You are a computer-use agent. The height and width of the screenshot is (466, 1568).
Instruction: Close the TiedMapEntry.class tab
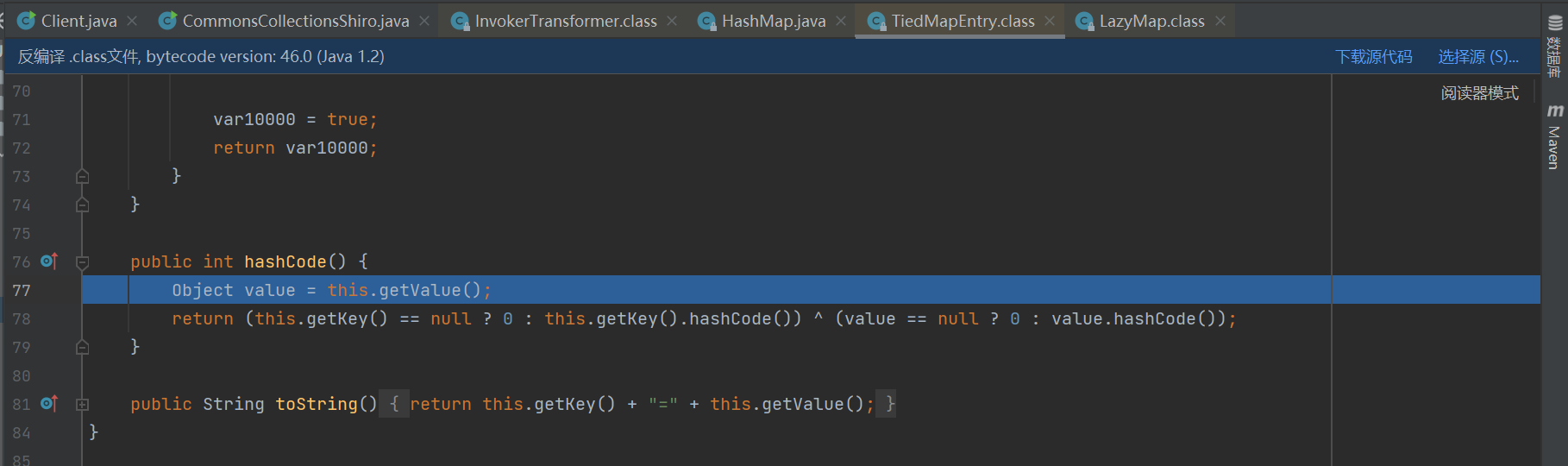point(1050,21)
